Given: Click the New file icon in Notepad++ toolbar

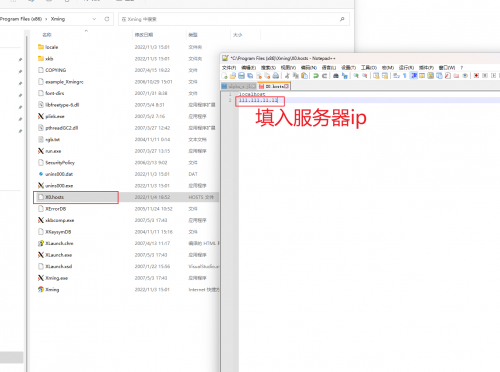Looking at the screenshot, I should (225, 76).
